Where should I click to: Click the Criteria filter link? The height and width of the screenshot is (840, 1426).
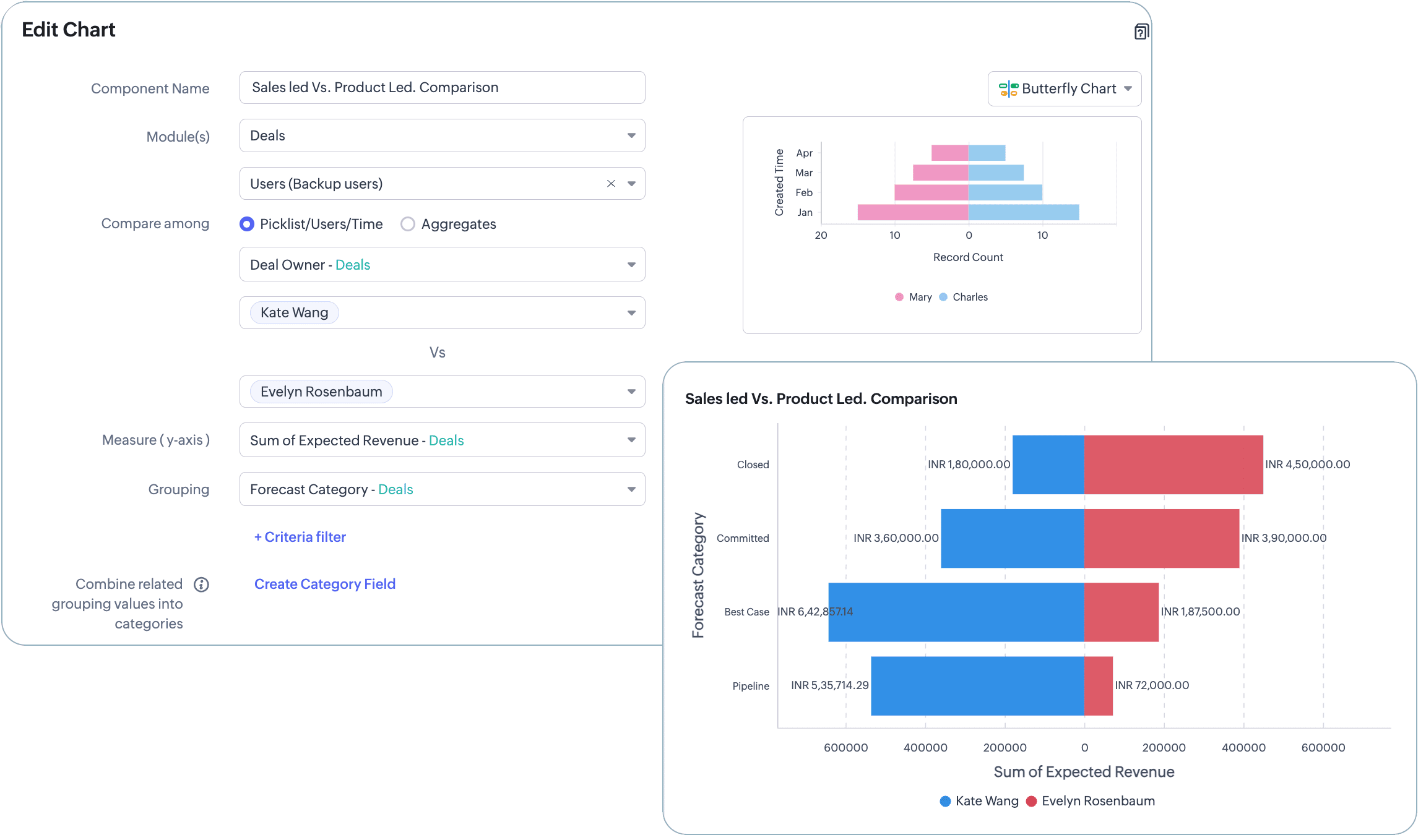(x=300, y=537)
